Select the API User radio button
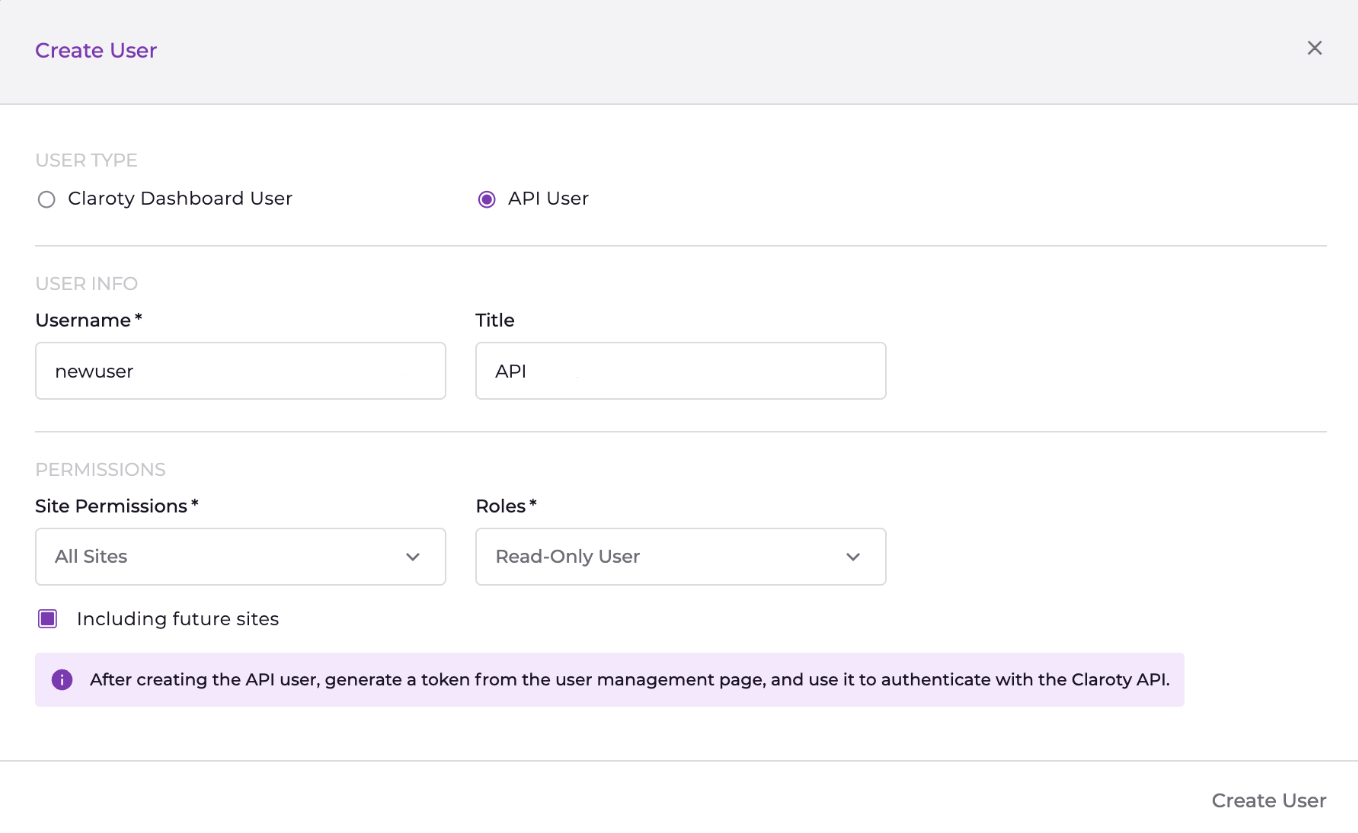Image resolution: width=1358 pixels, height=833 pixels. coord(487,199)
